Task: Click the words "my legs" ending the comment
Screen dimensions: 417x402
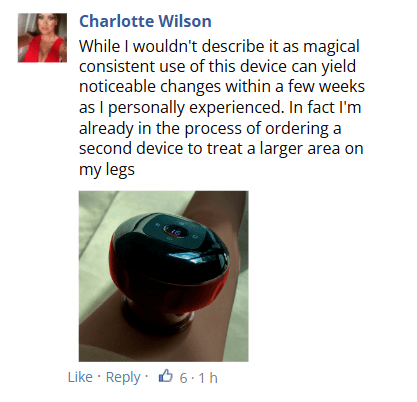Action: [107, 170]
